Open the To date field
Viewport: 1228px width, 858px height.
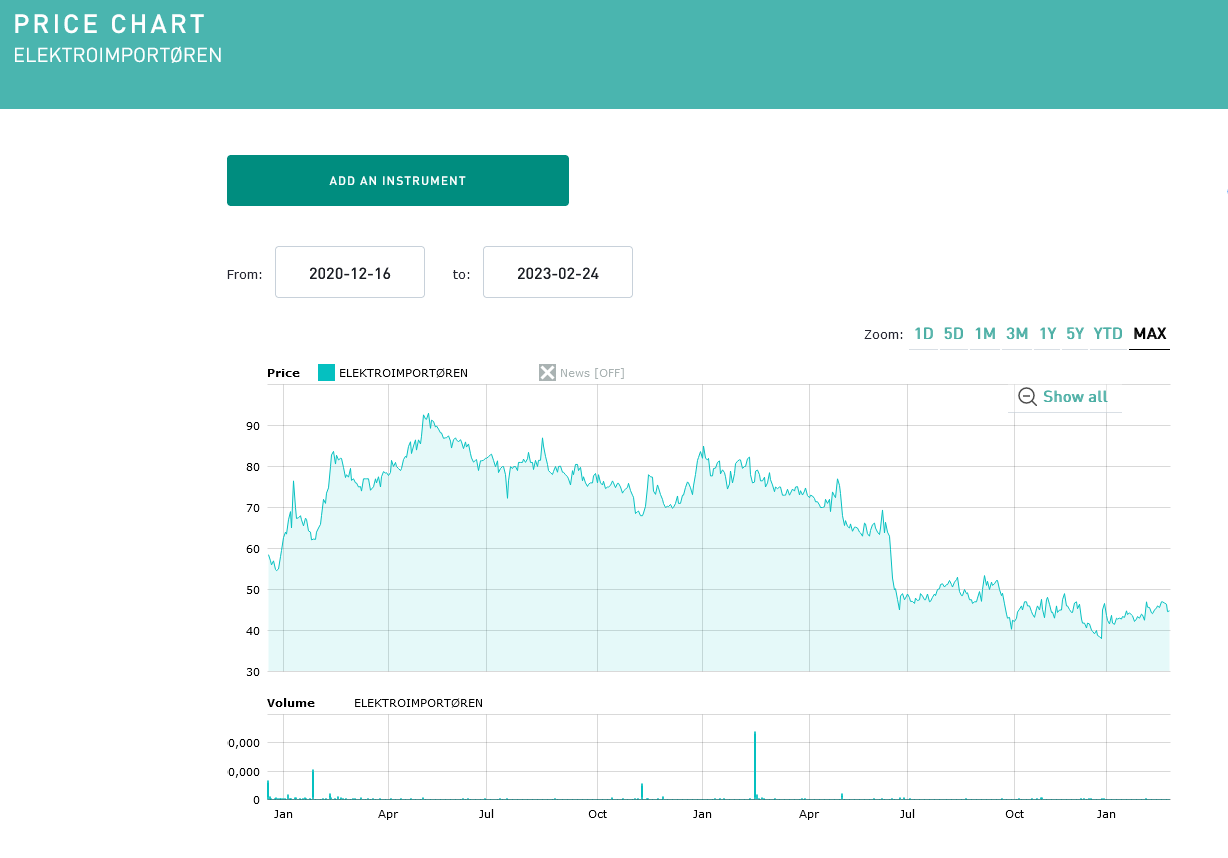coord(558,273)
